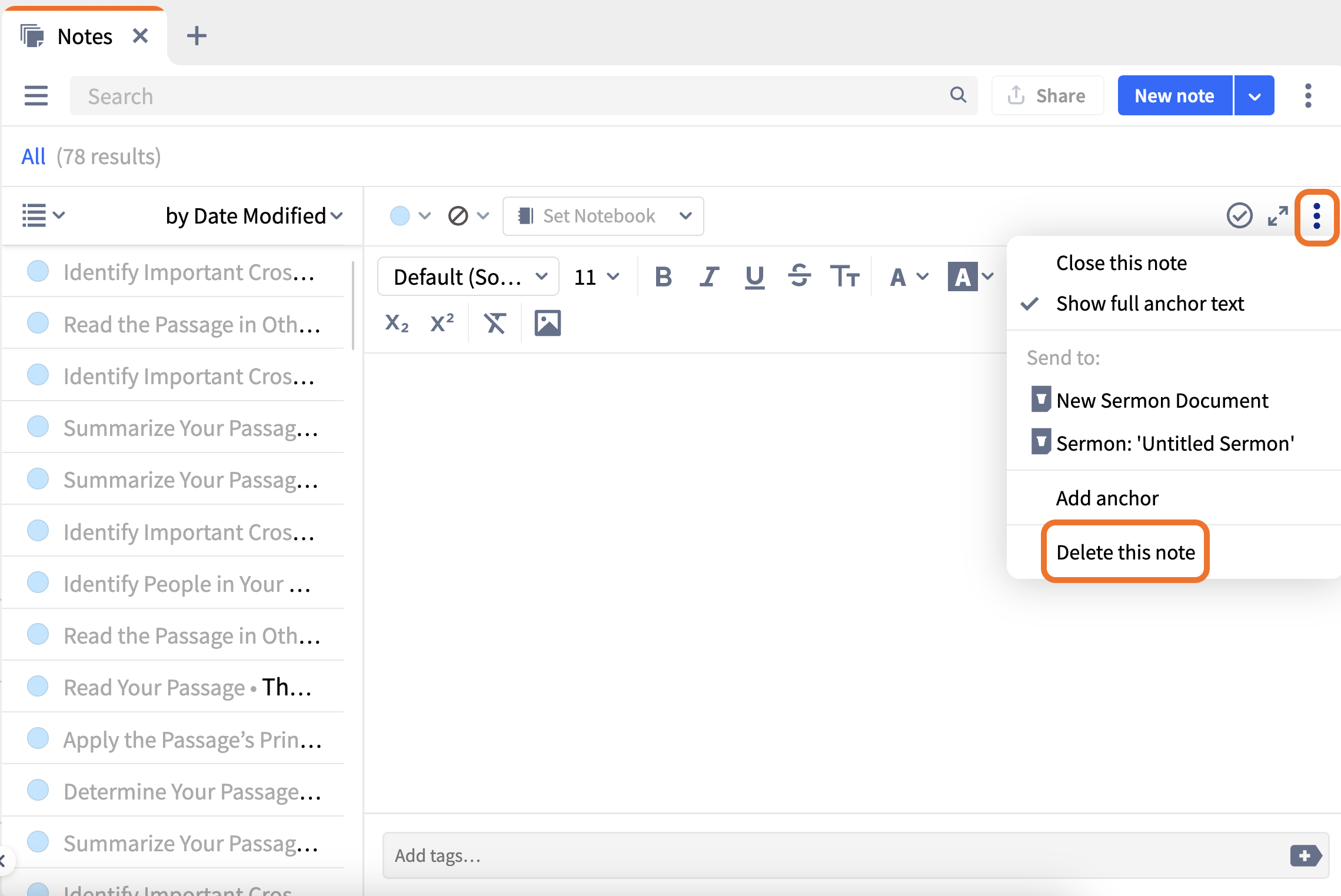Screen dimensions: 1341x896
Task: Click the Share button
Action: [x=1047, y=95]
